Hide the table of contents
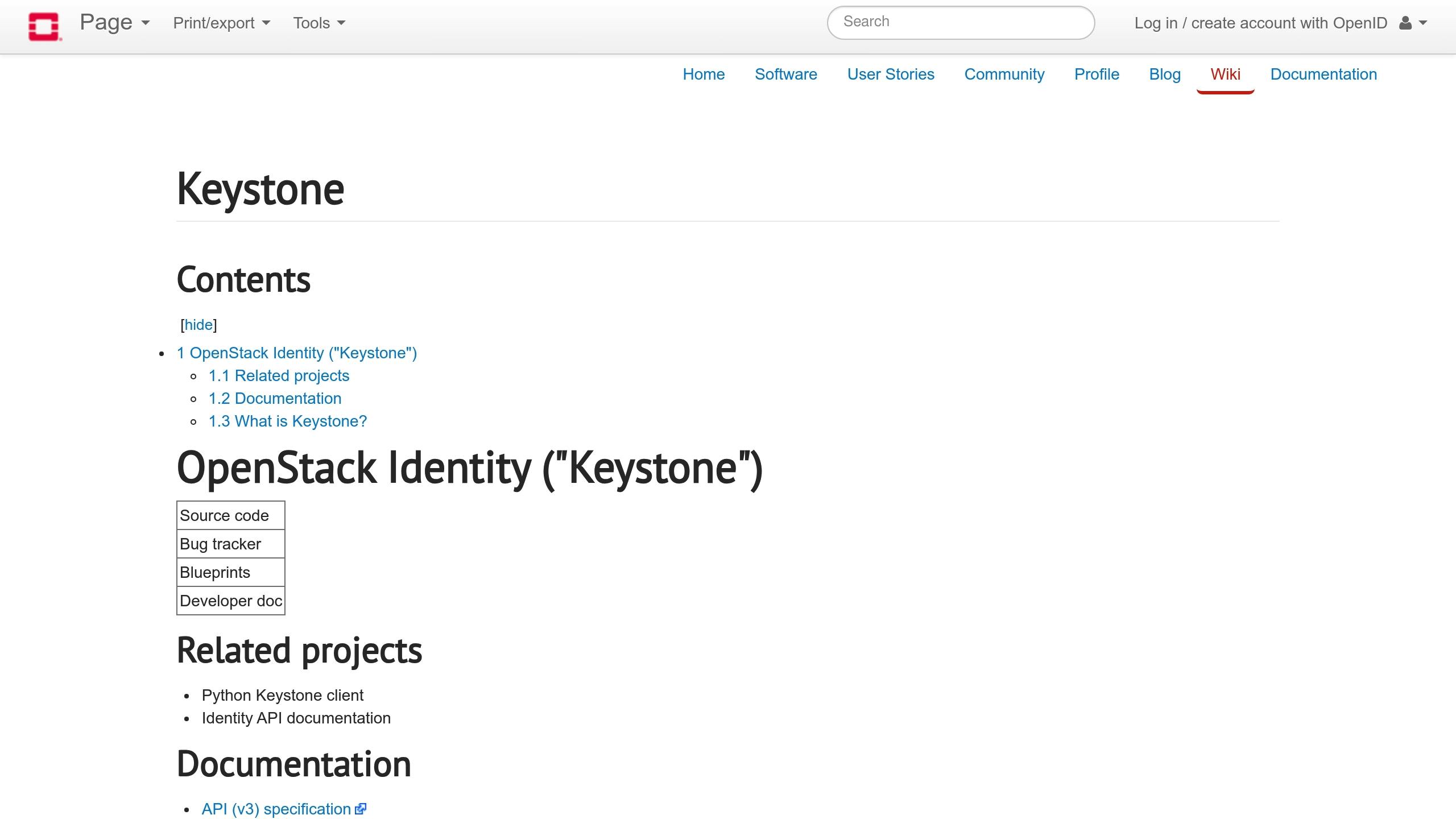 point(198,325)
